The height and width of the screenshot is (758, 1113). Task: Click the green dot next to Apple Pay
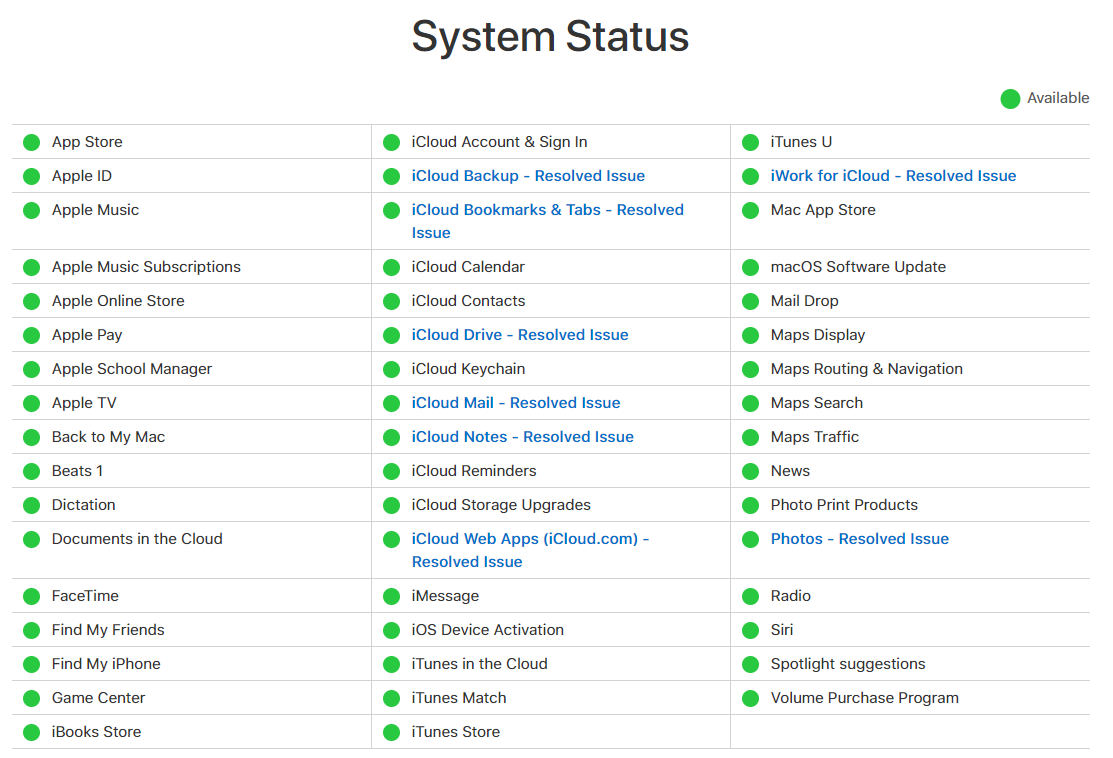click(x=31, y=336)
